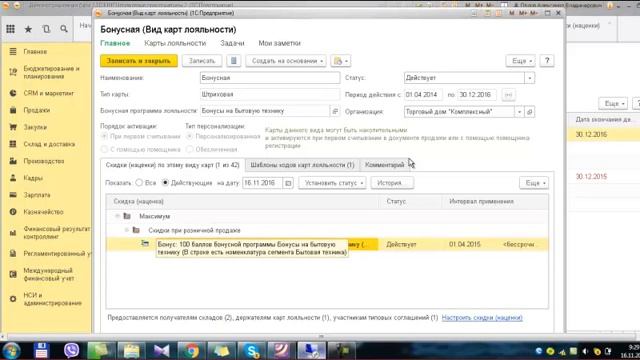The height and width of the screenshot is (360, 640).
Task: Switch to Карты лояльности navigation tab
Action: [x=175, y=43]
